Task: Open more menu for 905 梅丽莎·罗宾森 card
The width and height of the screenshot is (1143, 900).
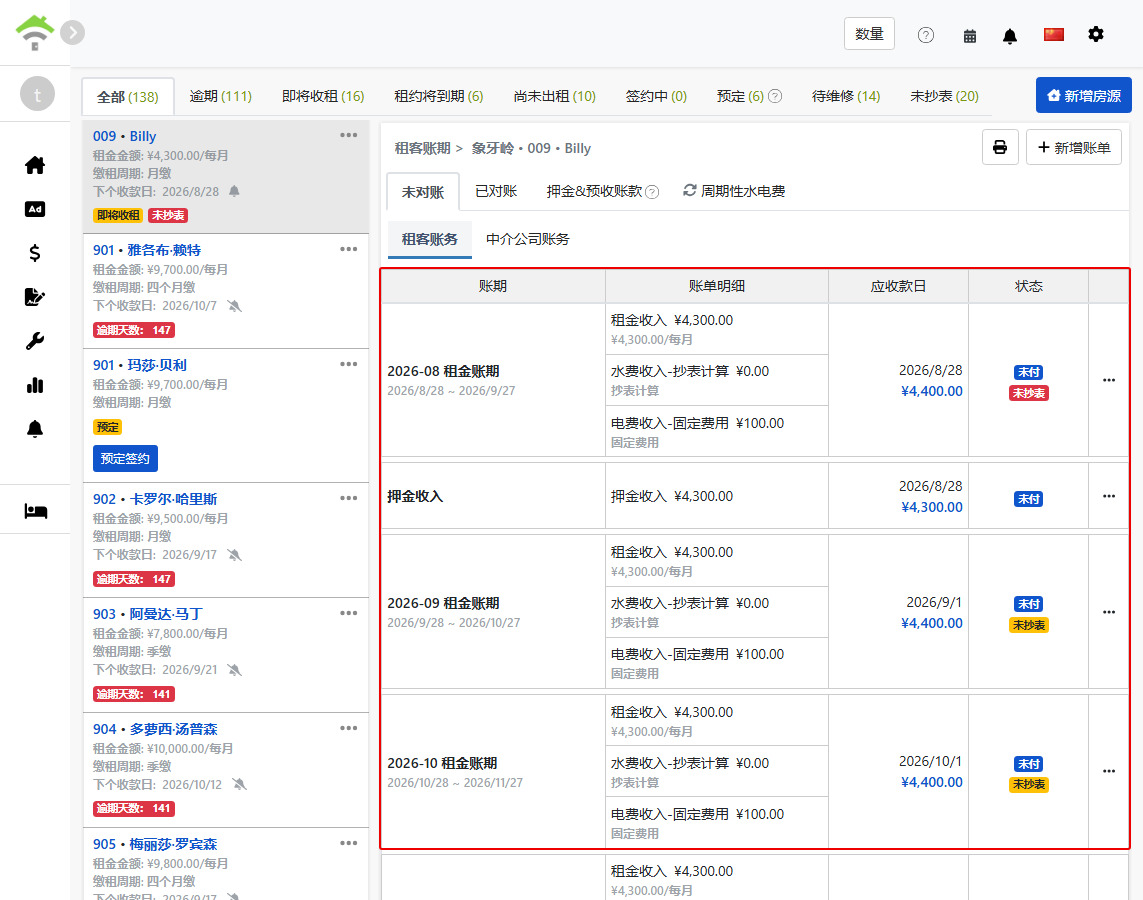Action: coord(348,843)
